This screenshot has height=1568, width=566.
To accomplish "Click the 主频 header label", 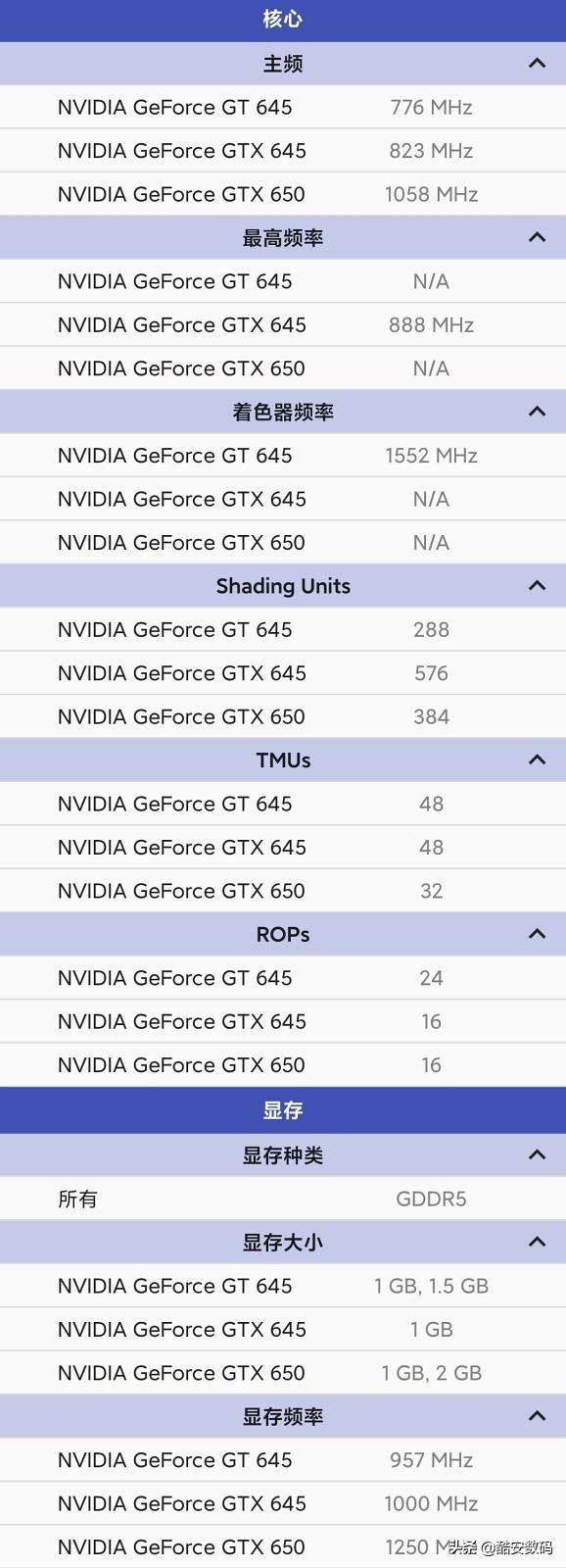I will (x=283, y=64).
